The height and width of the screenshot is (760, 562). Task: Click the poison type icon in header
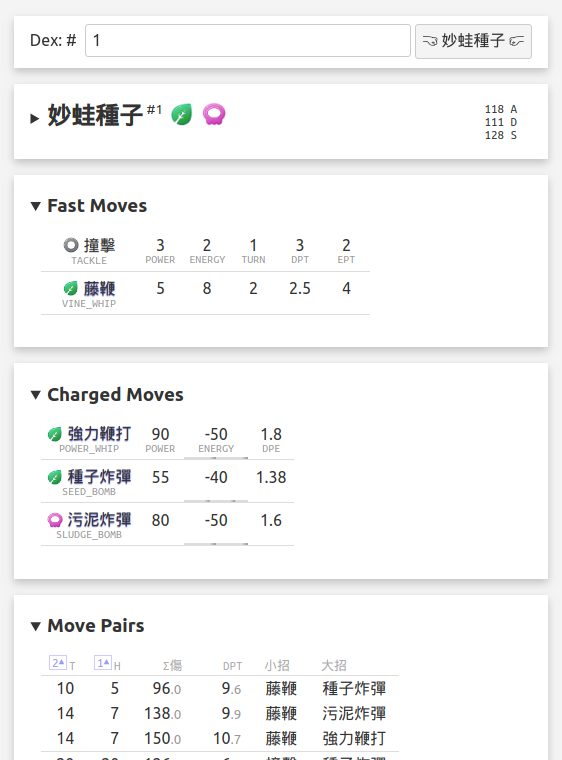click(x=214, y=115)
